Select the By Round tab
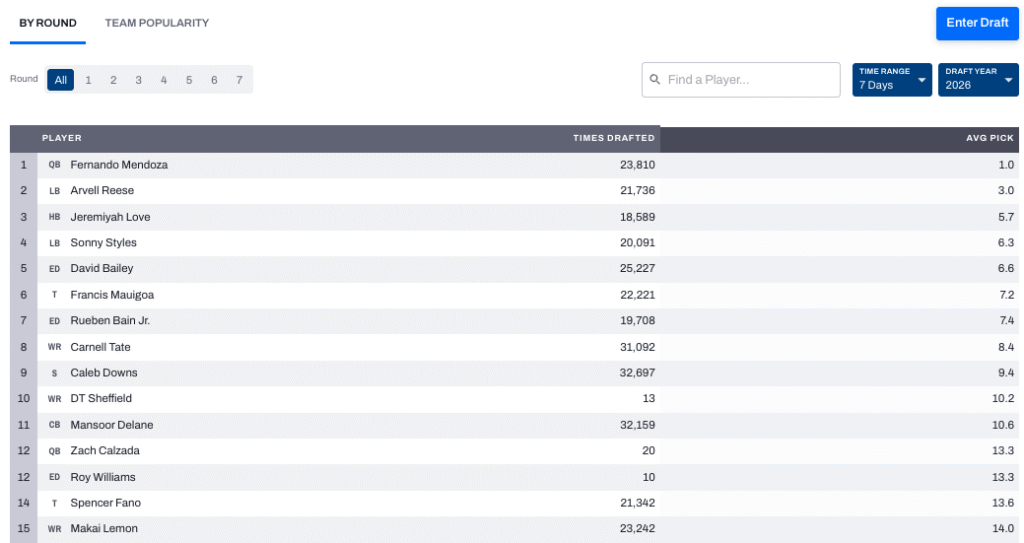Screen dimensions: 1024x543 tap(48, 23)
